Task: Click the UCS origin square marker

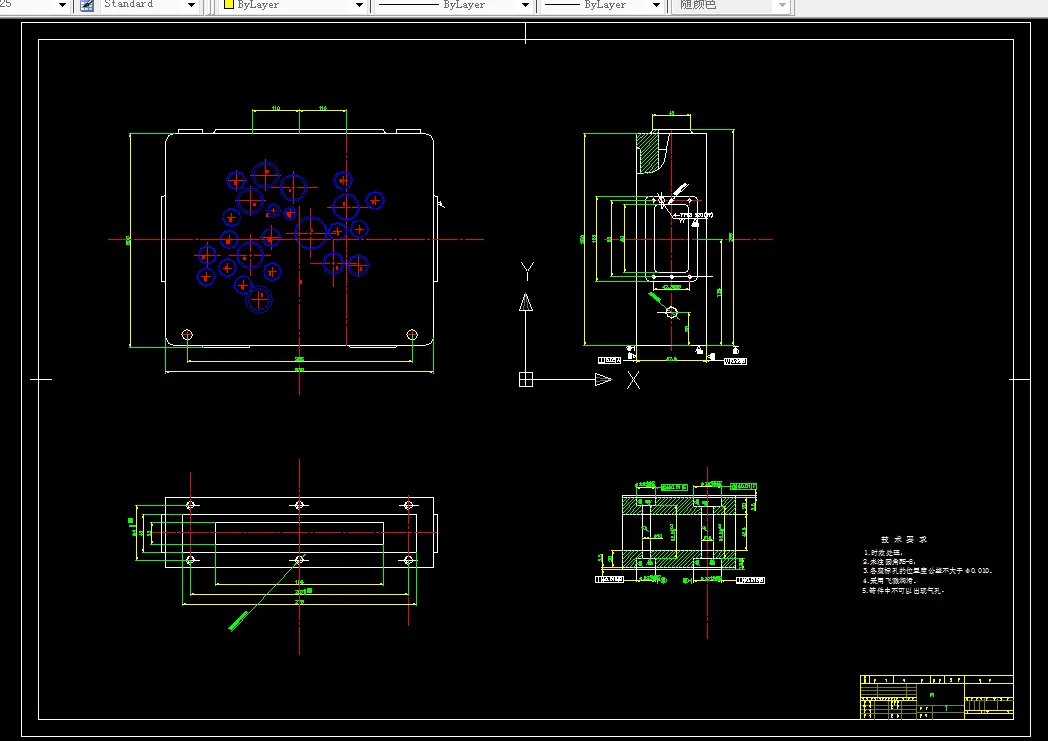Action: click(x=526, y=380)
